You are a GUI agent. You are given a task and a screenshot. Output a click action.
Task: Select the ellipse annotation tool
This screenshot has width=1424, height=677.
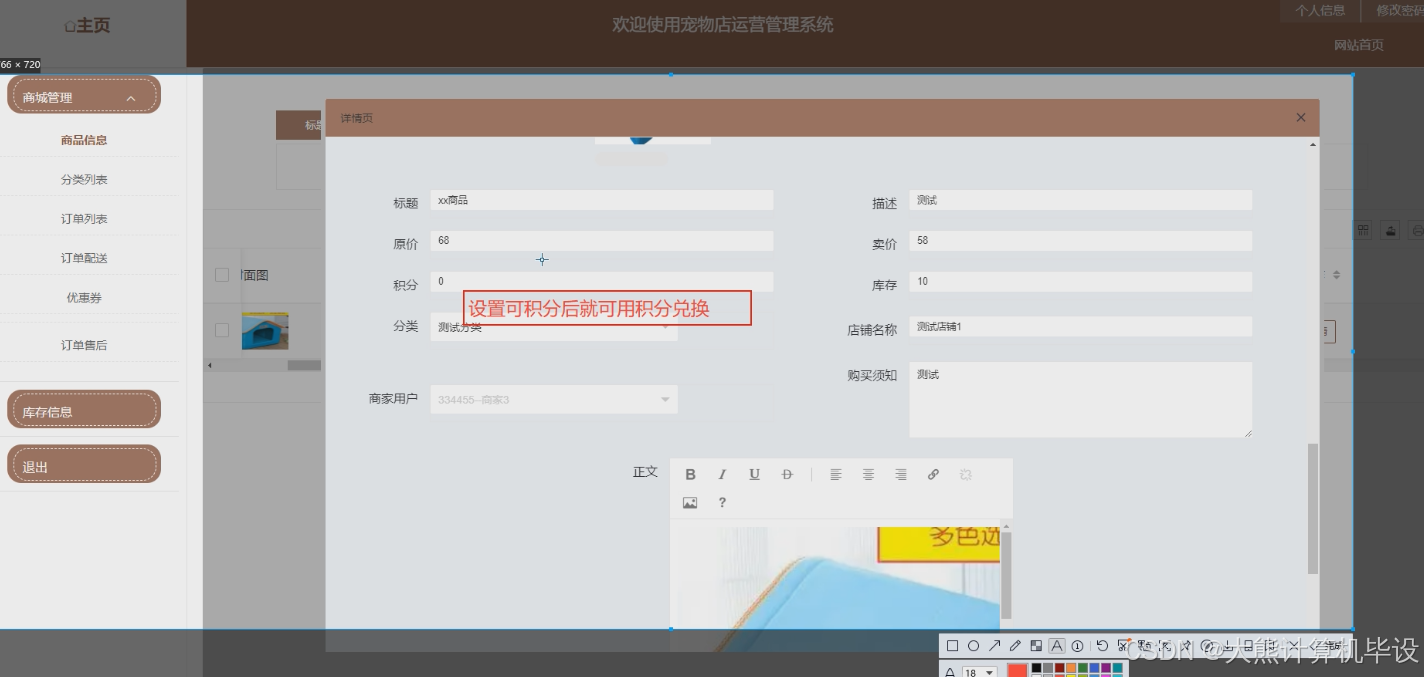point(973,646)
